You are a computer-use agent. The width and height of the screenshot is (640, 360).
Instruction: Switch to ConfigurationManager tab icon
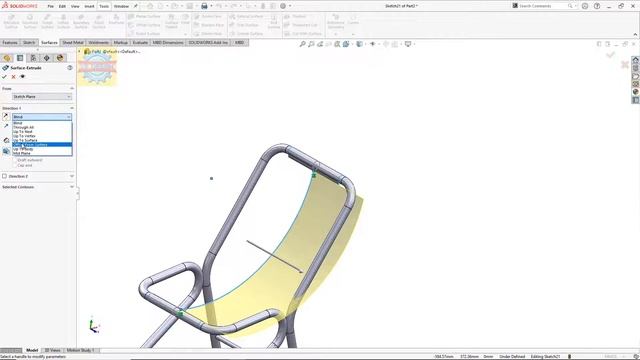(33, 58)
